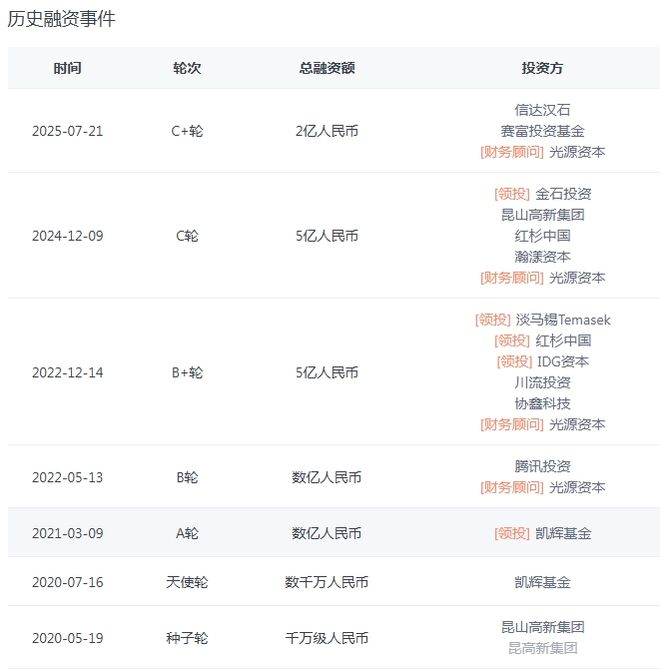Select the 总融资额 column header
The height and width of the screenshot is (672, 660).
(x=327, y=68)
